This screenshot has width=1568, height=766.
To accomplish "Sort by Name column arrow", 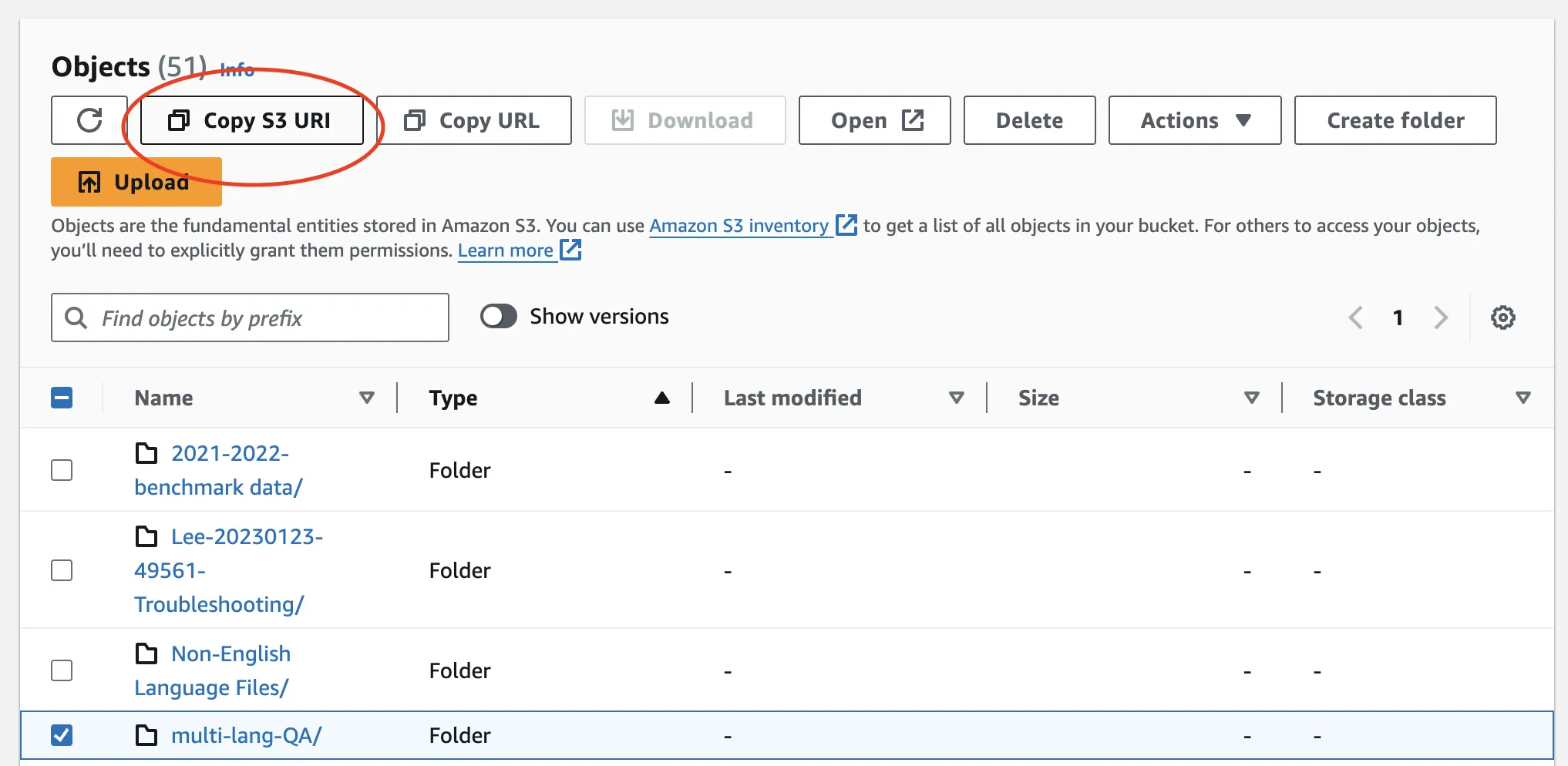I will tap(367, 398).
